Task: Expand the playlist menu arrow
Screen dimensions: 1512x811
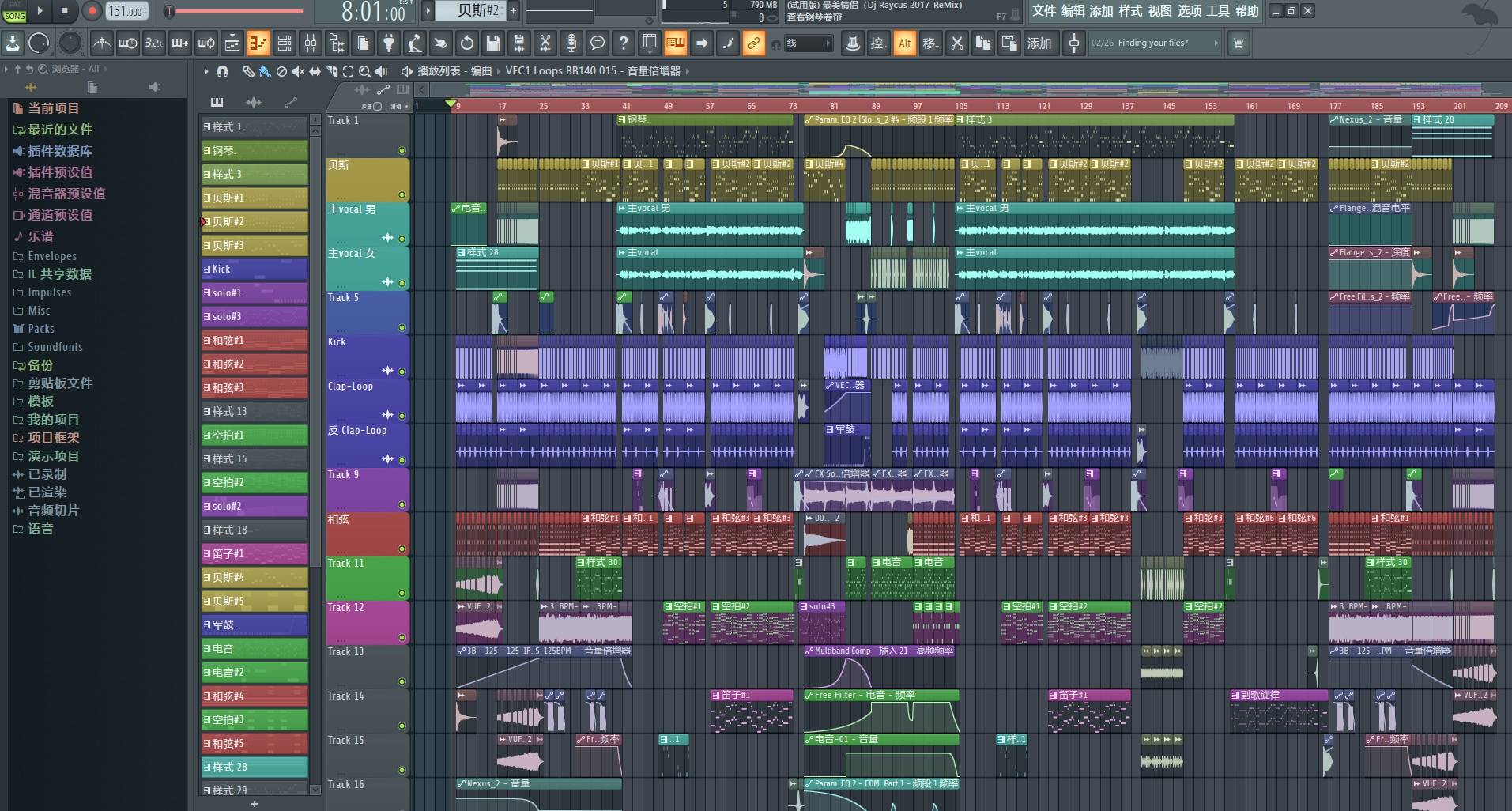Action: 206,71
